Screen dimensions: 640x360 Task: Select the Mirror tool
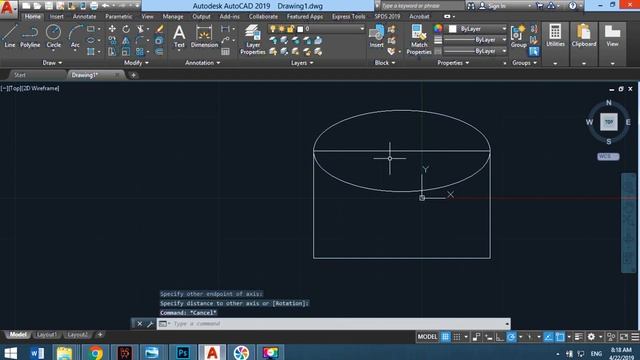pyautogui.click(x=126, y=40)
